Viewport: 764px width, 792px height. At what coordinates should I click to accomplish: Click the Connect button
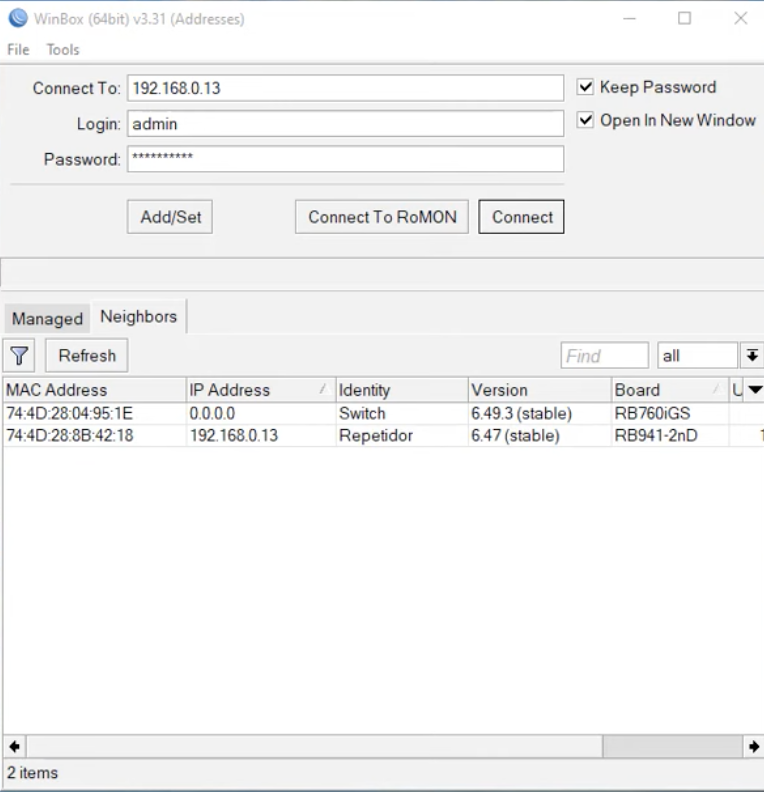(522, 217)
